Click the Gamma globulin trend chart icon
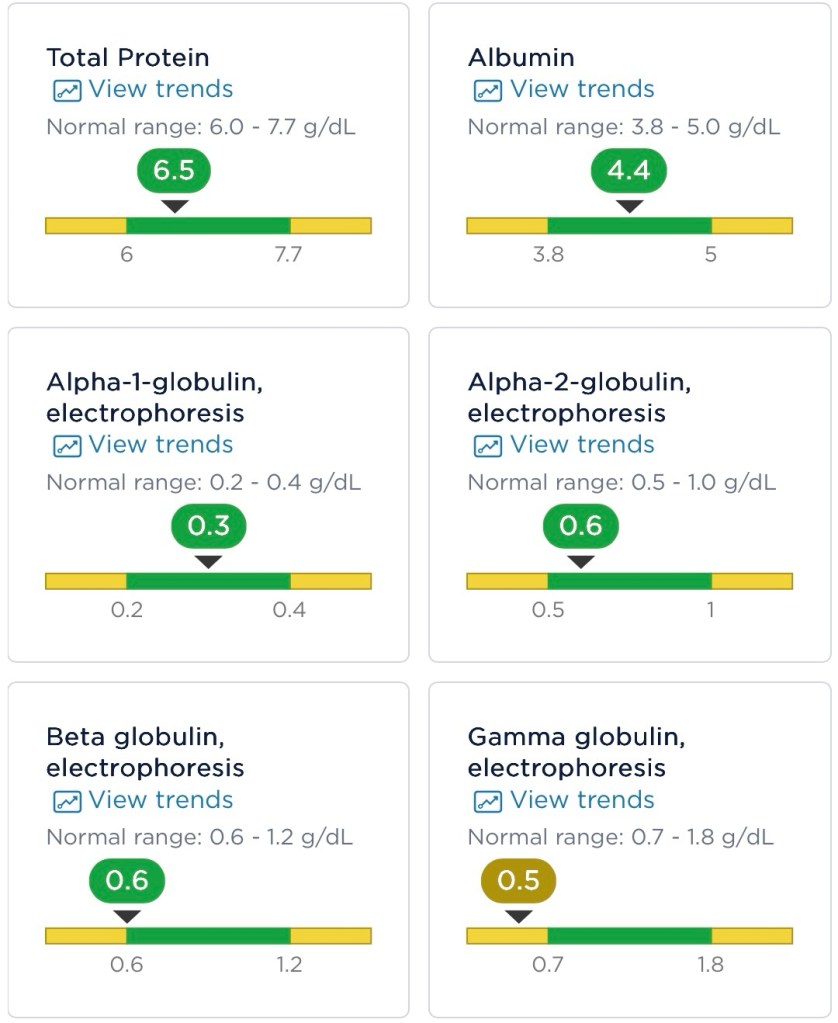Screen dimensions: 838x1023 tap(487, 801)
